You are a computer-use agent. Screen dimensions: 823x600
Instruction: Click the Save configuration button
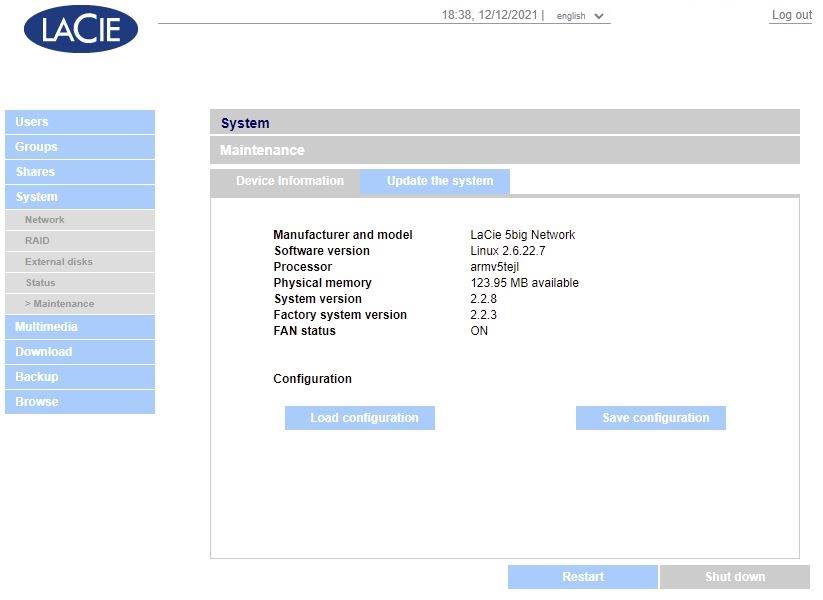[x=651, y=418]
